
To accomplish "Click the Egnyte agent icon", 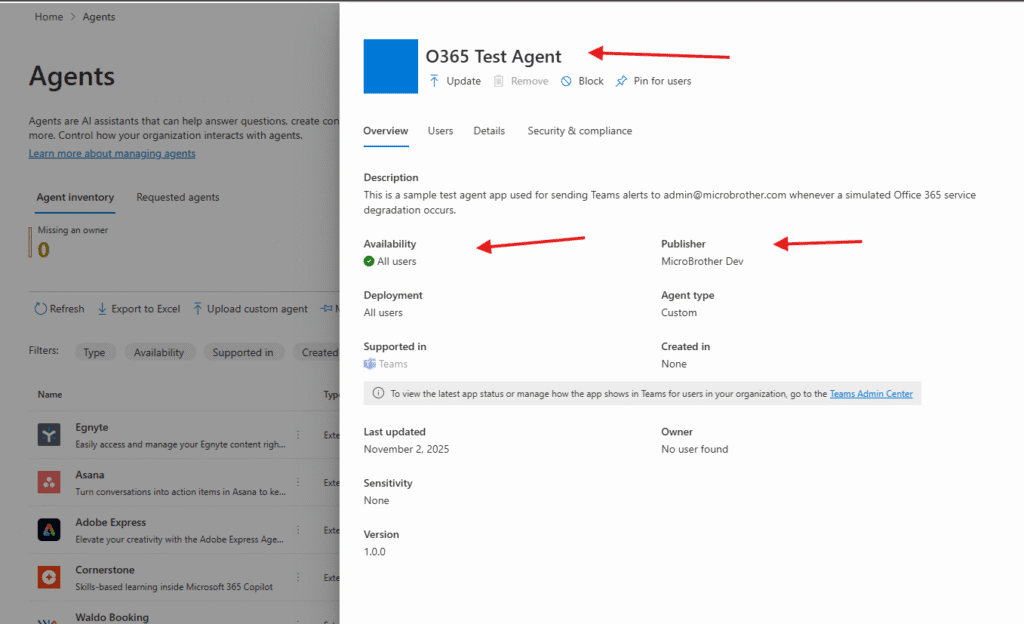I will pos(50,434).
